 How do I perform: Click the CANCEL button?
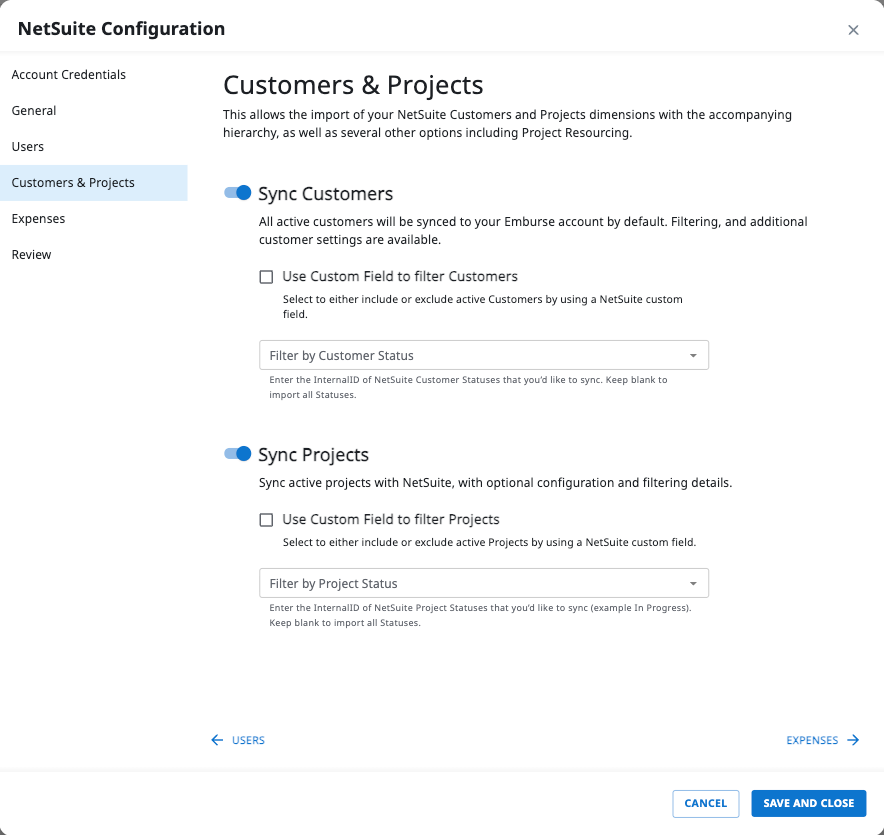coord(705,803)
